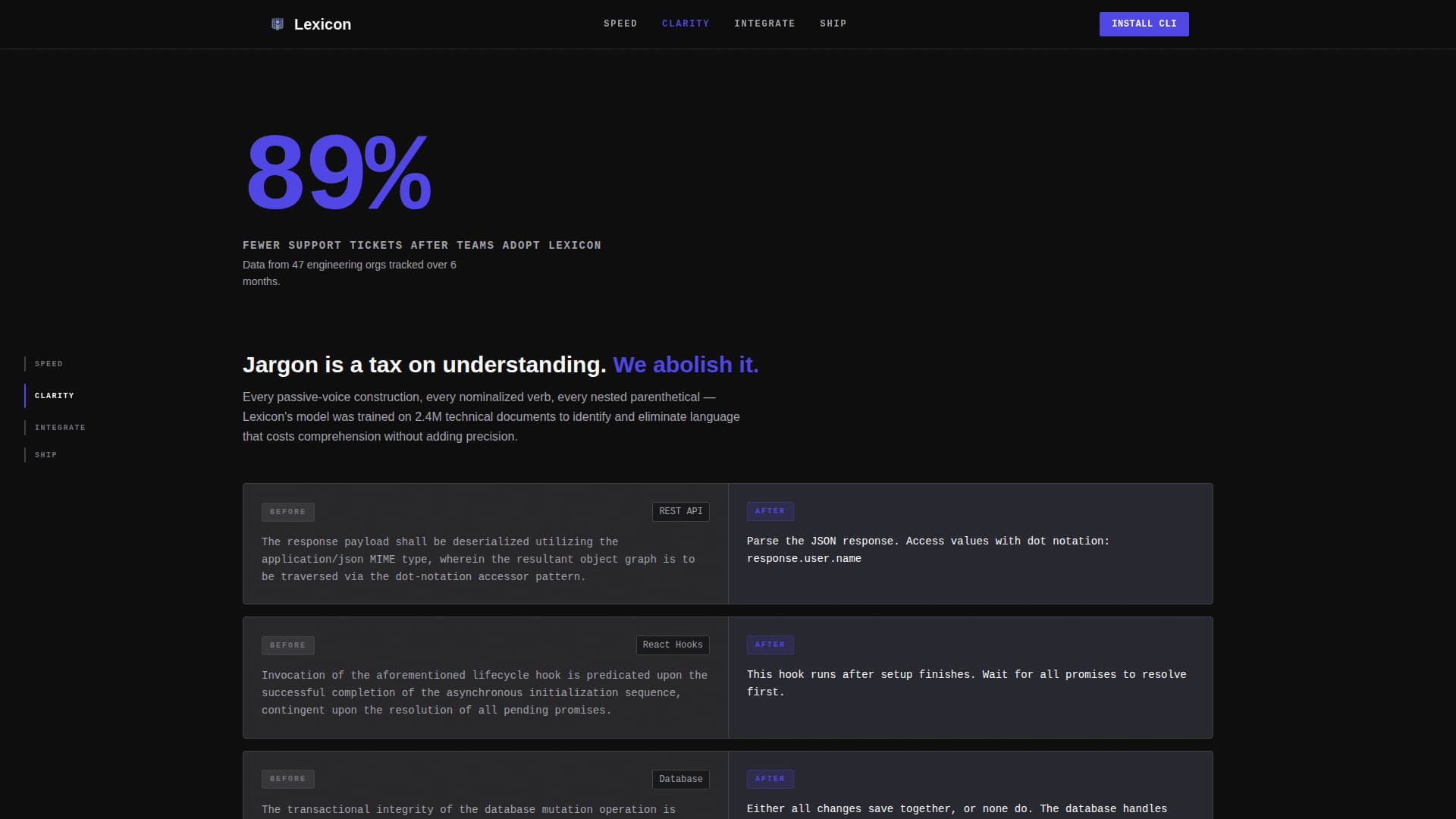Click the AFTER badge in React Hooks card
Image resolution: width=1456 pixels, height=819 pixels.
coord(770,645)
